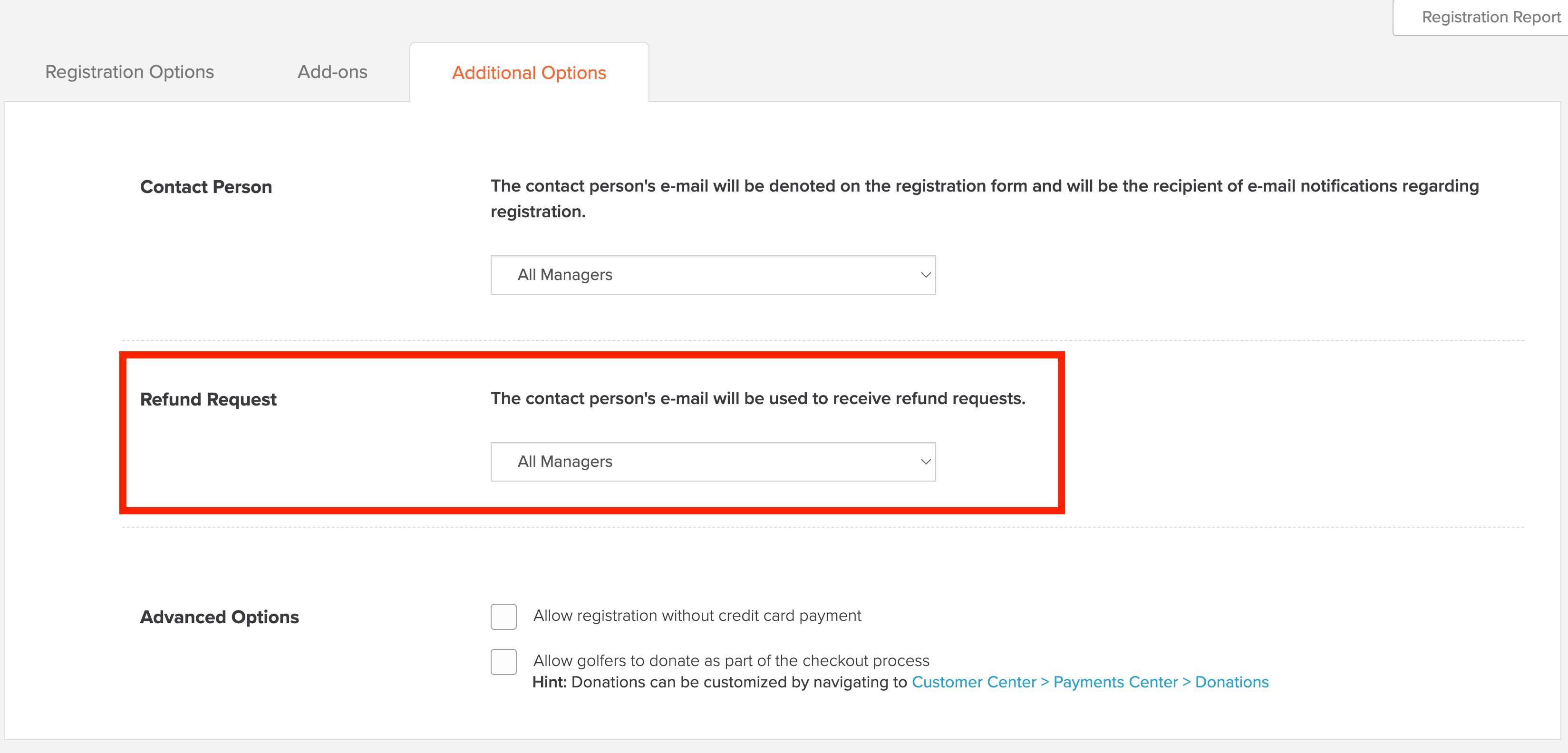1568x753 pixels.
Task: Select the Additional Options tab
Action: point(529,72)
